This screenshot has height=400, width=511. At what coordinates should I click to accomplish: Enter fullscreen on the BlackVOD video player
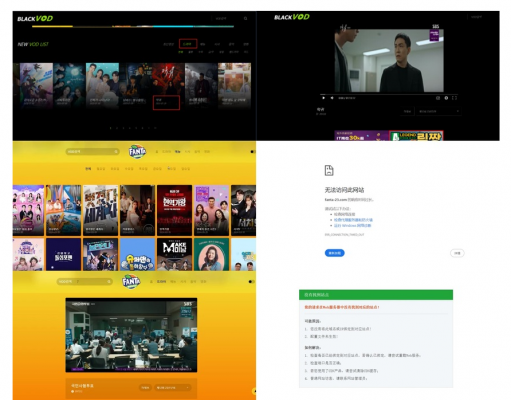454,98
